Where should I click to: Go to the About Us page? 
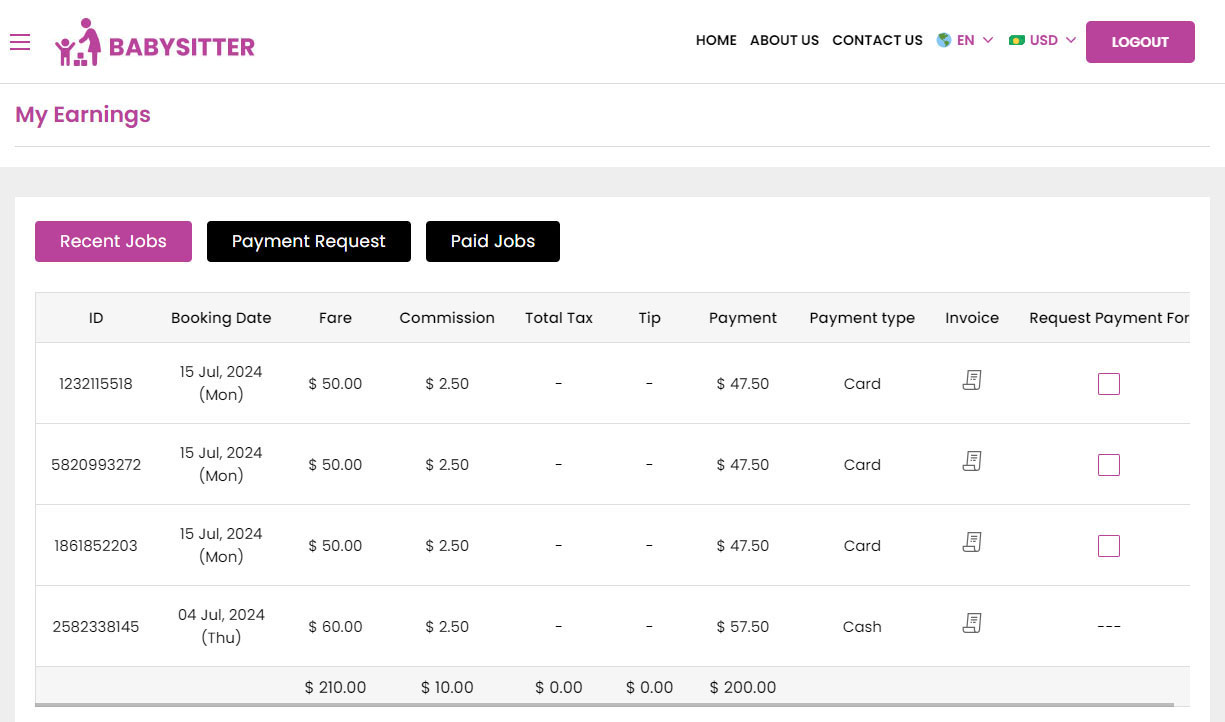[784, 41]
